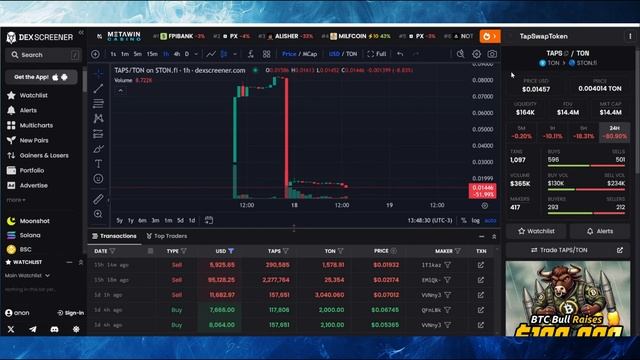Set the chart range to 5d
The image size is (640, 360).
(x=180, y=220)
